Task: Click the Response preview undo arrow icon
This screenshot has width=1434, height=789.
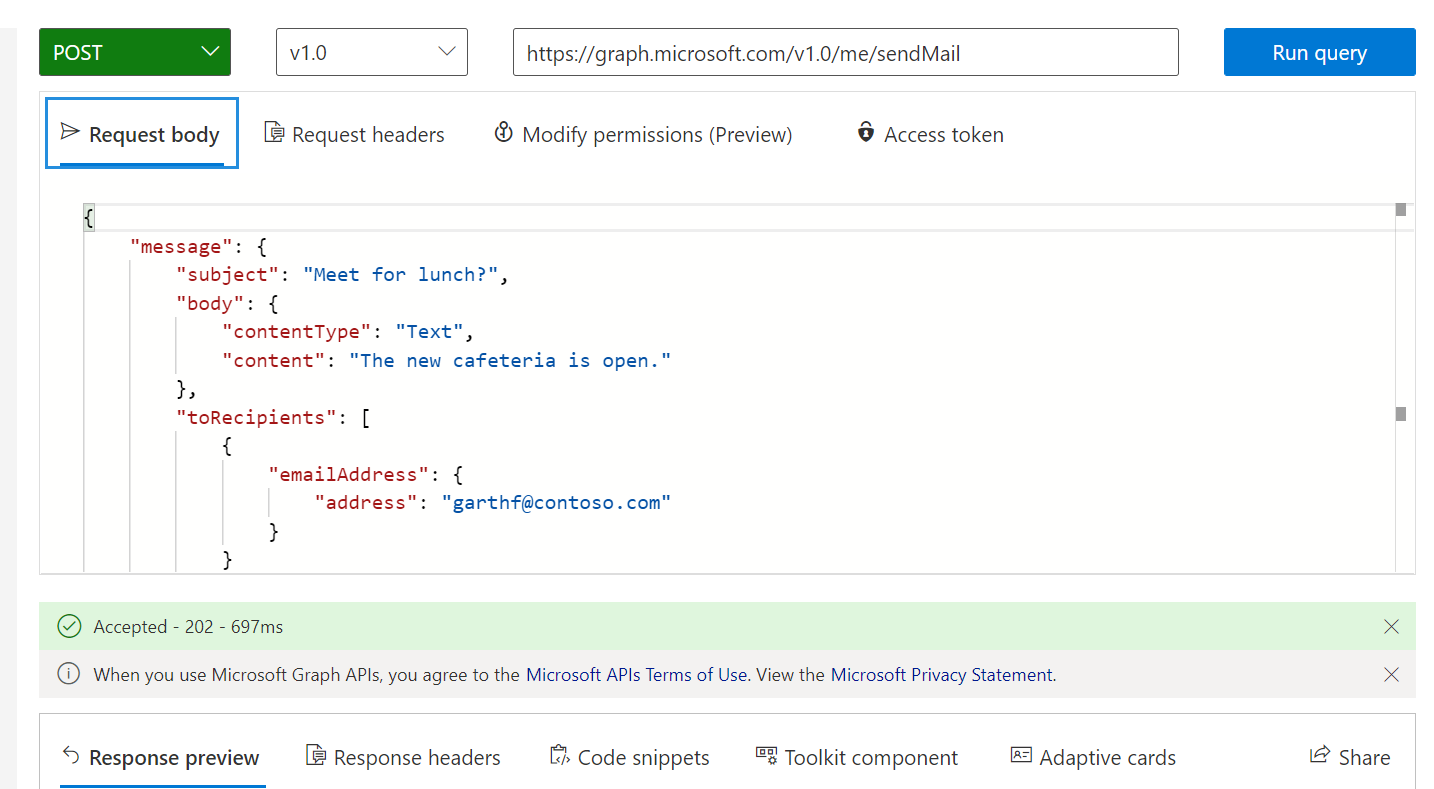Action: [71, 755]
